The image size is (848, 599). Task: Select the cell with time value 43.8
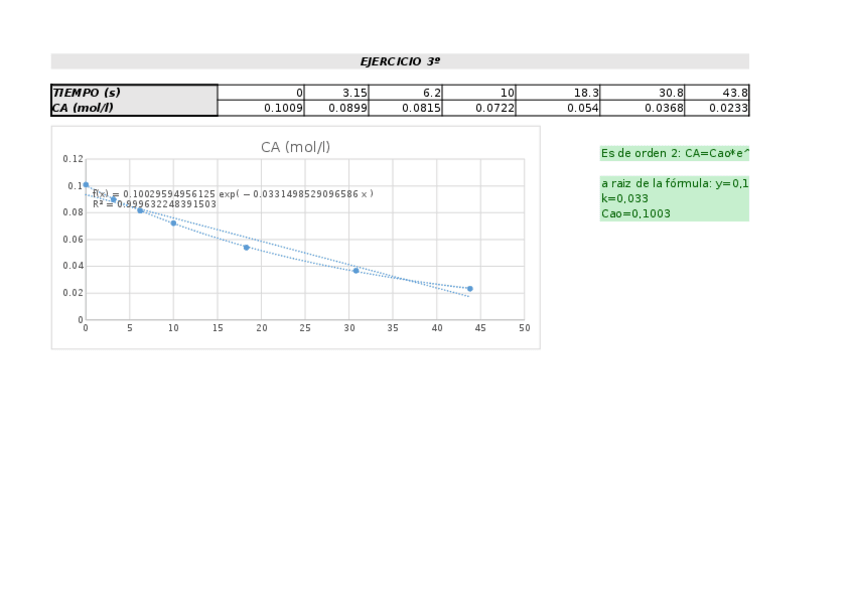[718, 93]
